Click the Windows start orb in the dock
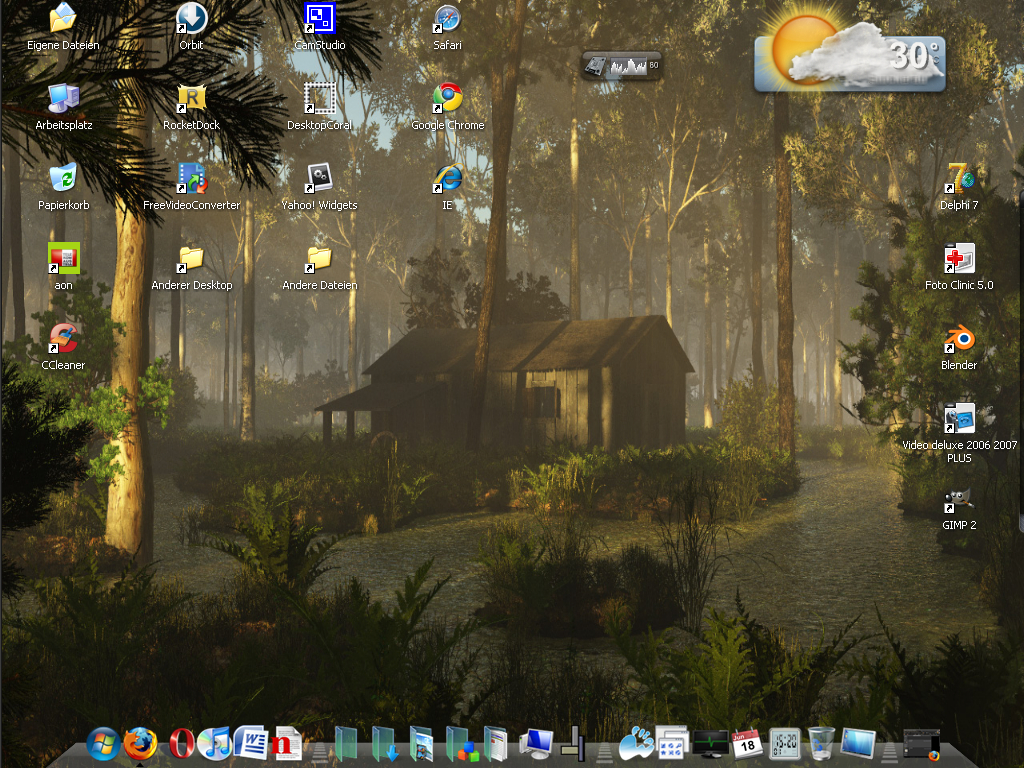Screen dimensions: 1024x768 (x=103, y=743)
